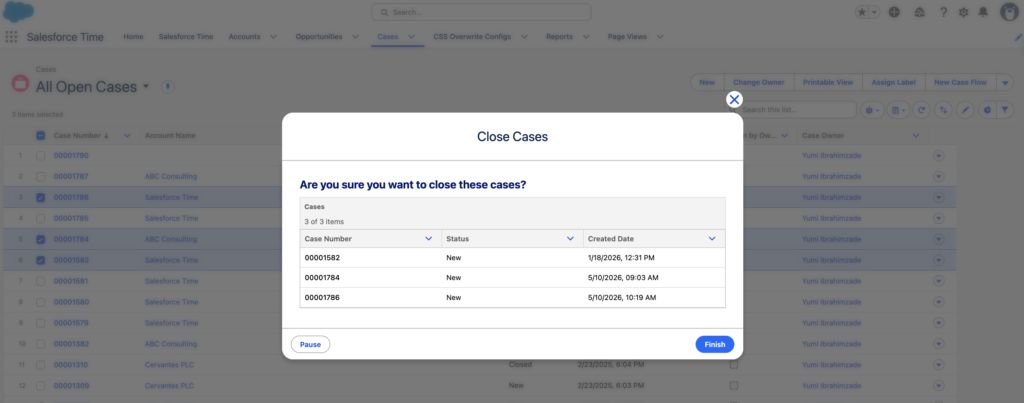The height and width of the screenshot is (403, 1024).
Task: Click the global Search field
Action: (481, 12)
